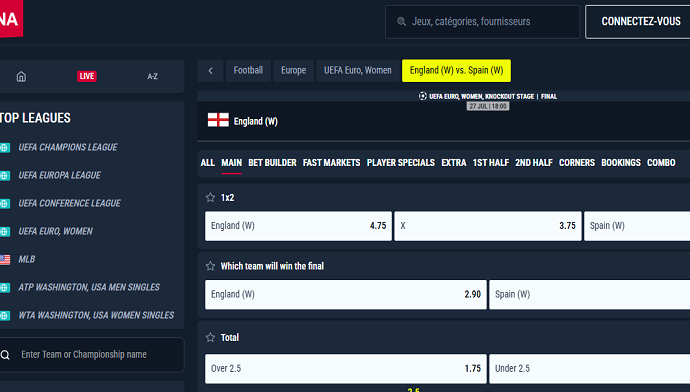This screenshot has width=690, height=392.
Task: Click the England flag icon
Action: pos(218,120)
